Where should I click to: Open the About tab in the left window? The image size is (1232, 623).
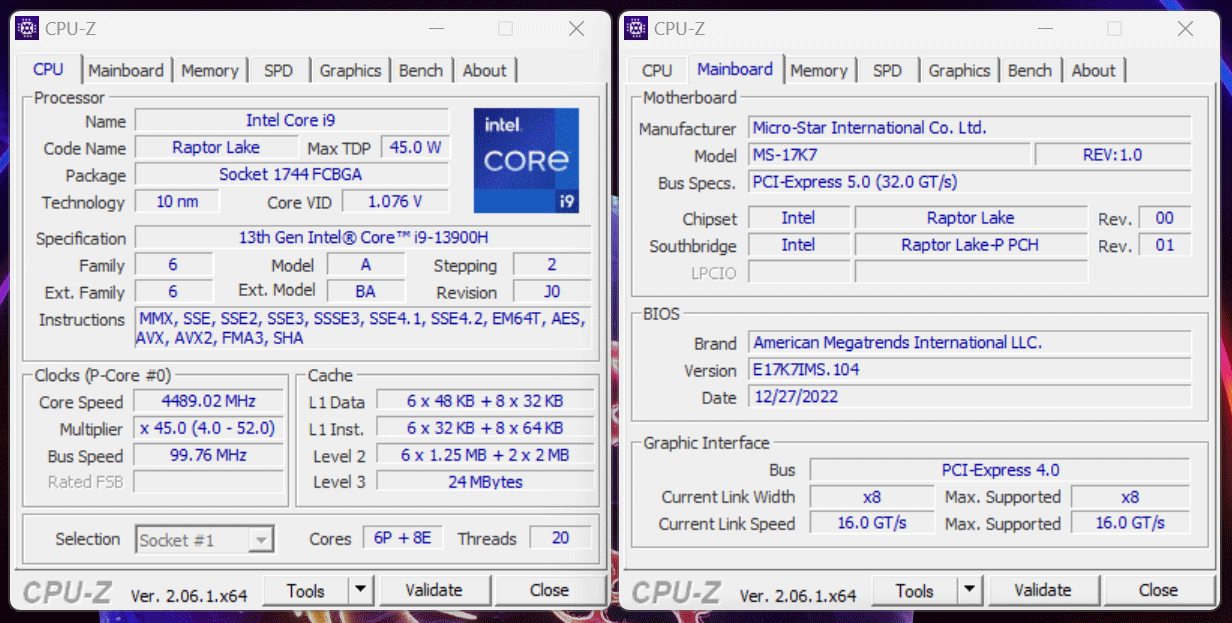coord(485,71)
